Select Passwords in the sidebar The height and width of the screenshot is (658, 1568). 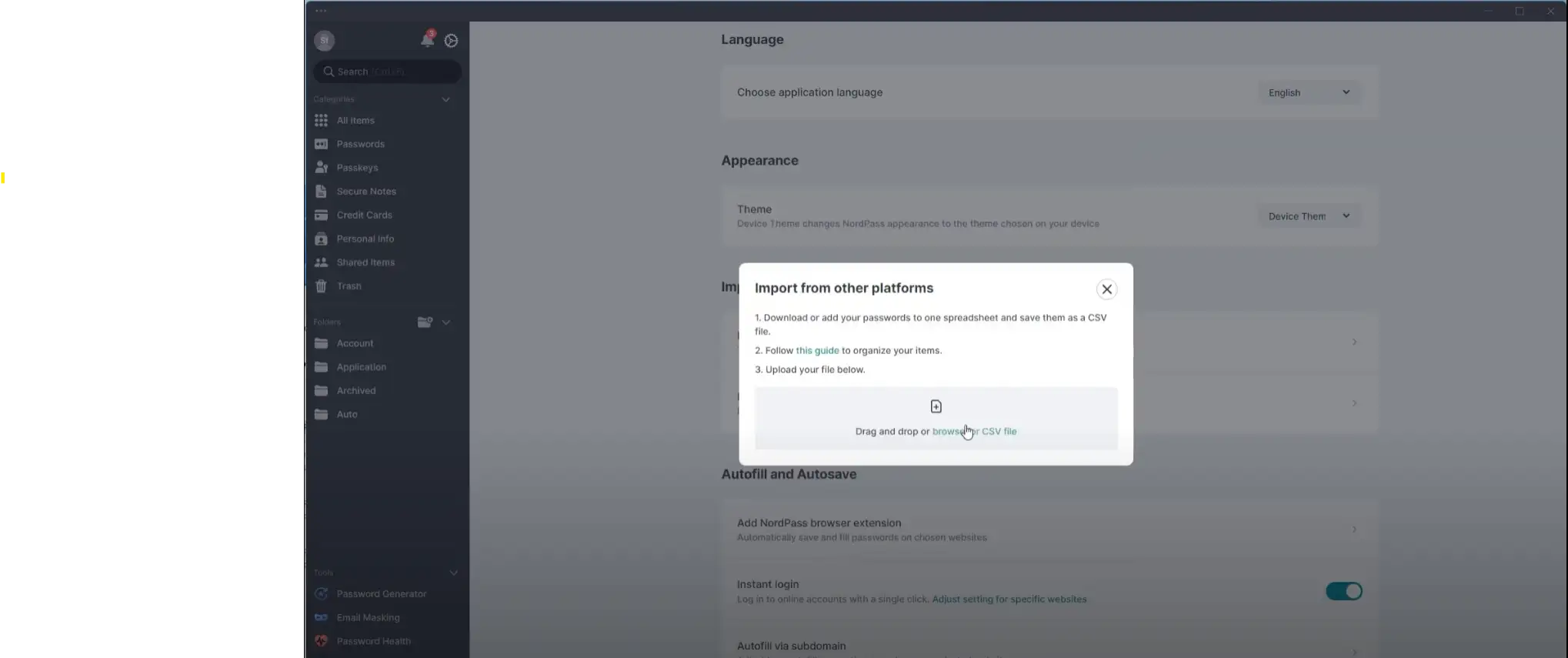[360, 144]
